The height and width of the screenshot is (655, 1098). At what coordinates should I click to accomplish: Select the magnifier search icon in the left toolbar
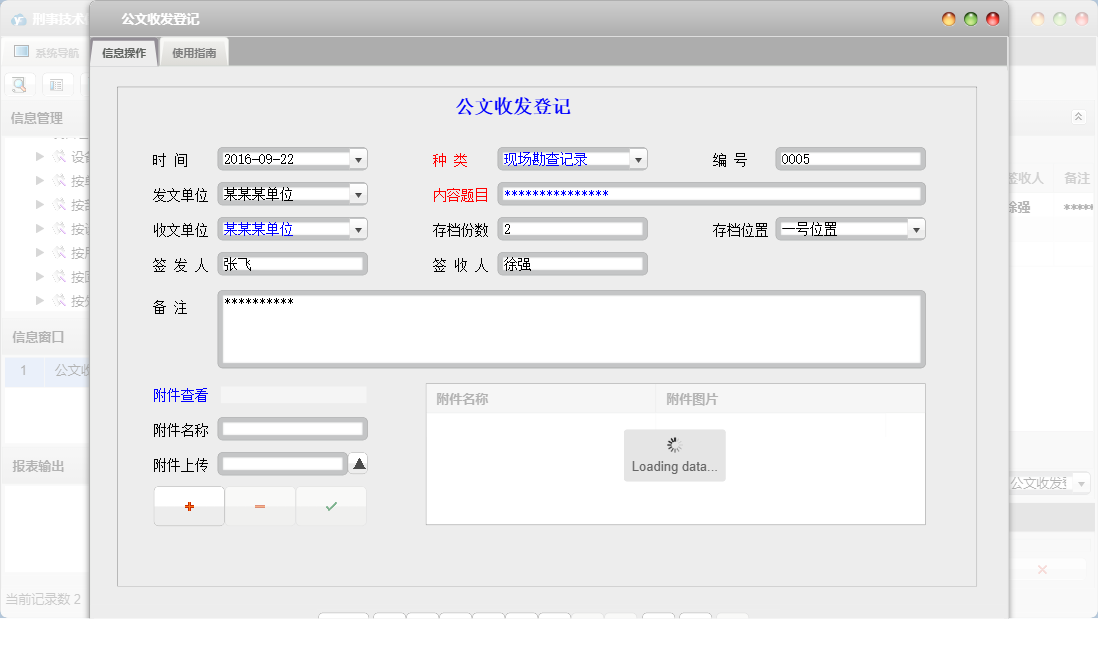(18, 84)
